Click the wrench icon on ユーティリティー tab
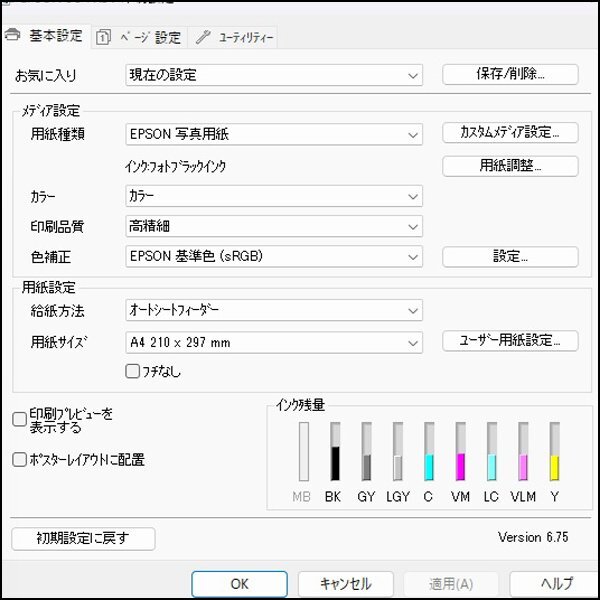 [203, 38]
